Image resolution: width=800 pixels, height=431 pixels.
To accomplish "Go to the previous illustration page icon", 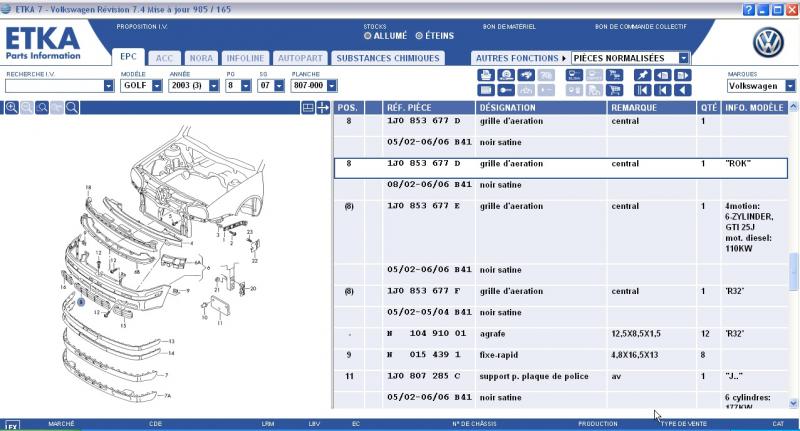I will (662, 75).
